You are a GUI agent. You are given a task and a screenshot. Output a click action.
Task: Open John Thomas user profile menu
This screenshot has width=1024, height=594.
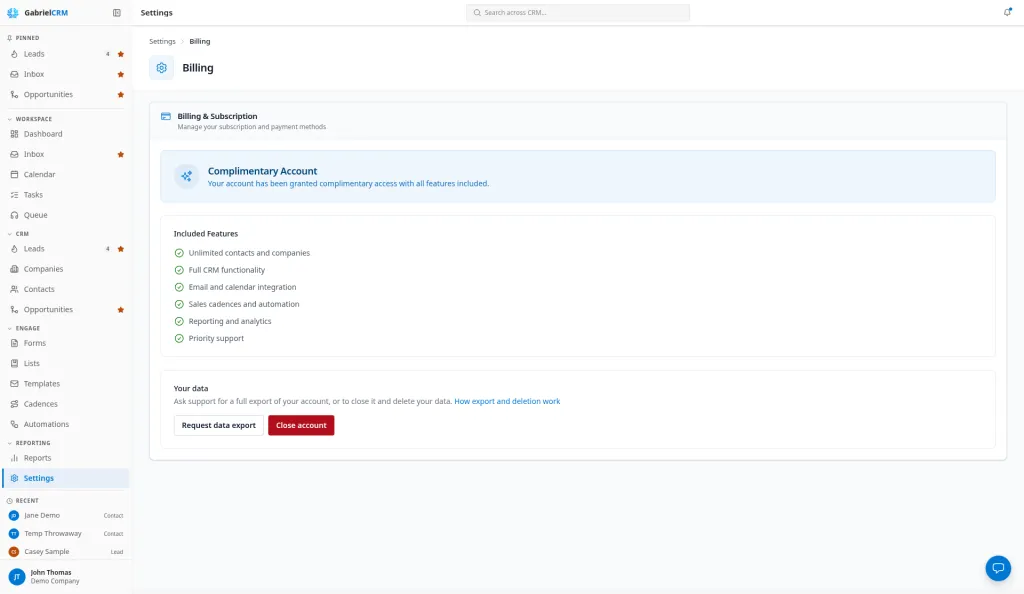click(x=65, y=577)
